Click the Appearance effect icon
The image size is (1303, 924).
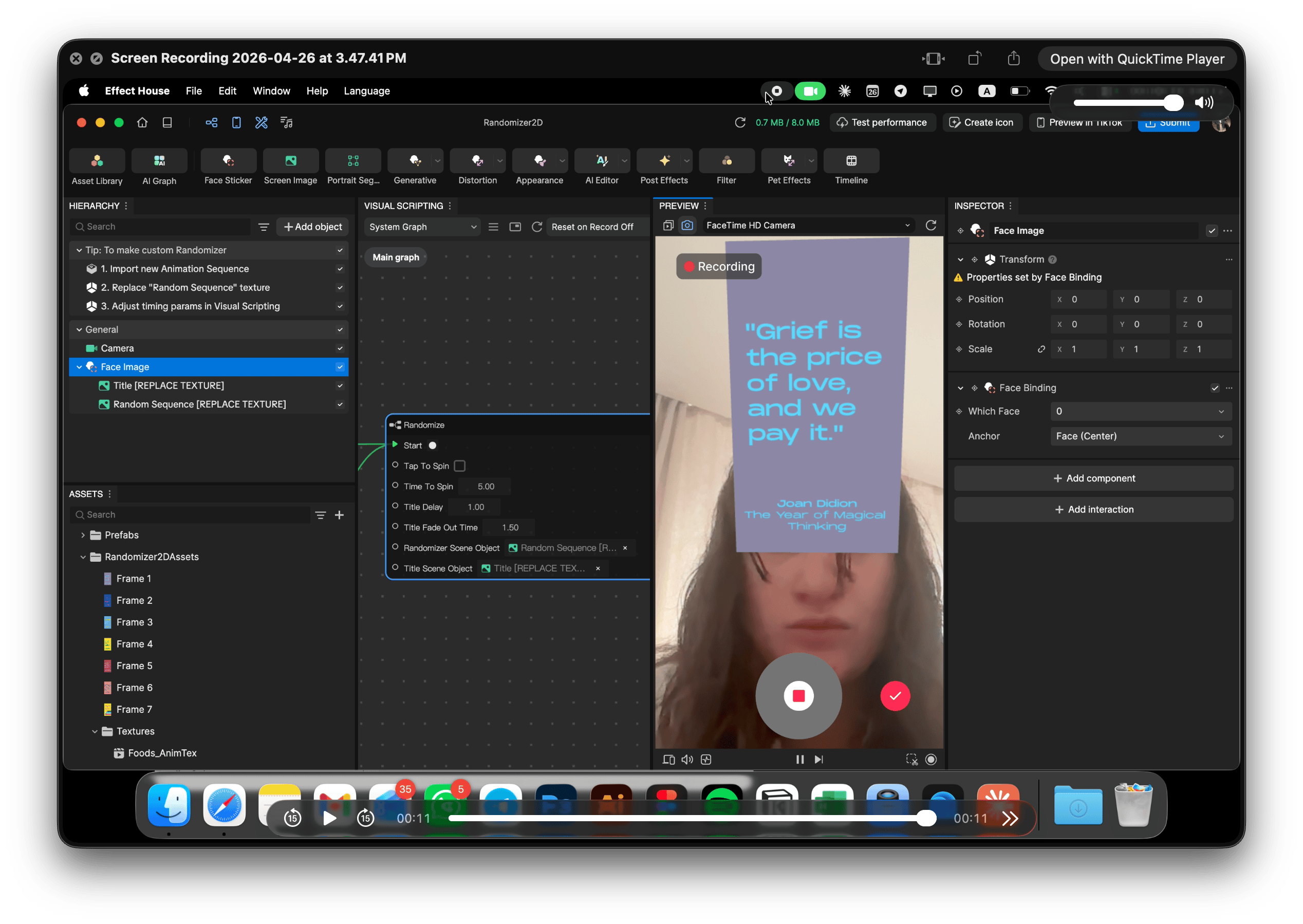(x=539, y=161)
